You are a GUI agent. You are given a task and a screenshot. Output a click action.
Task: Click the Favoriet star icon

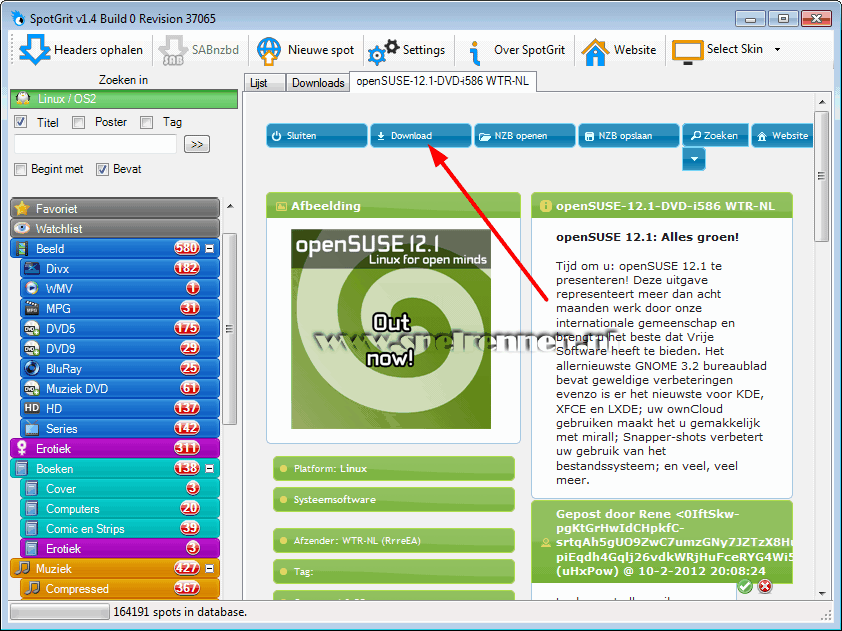tap(22, 208)
